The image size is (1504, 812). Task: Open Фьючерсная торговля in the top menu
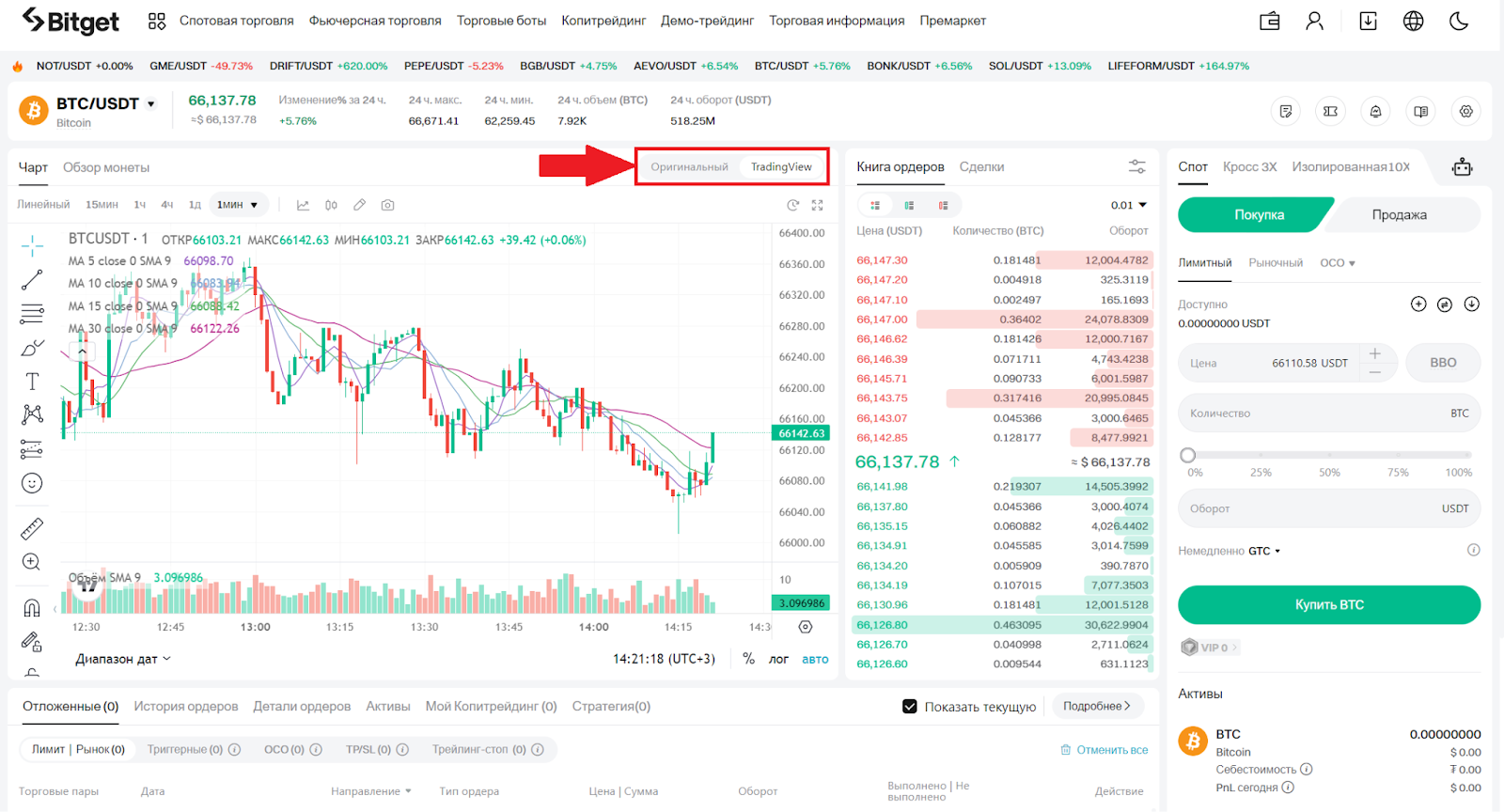(375, 21)
